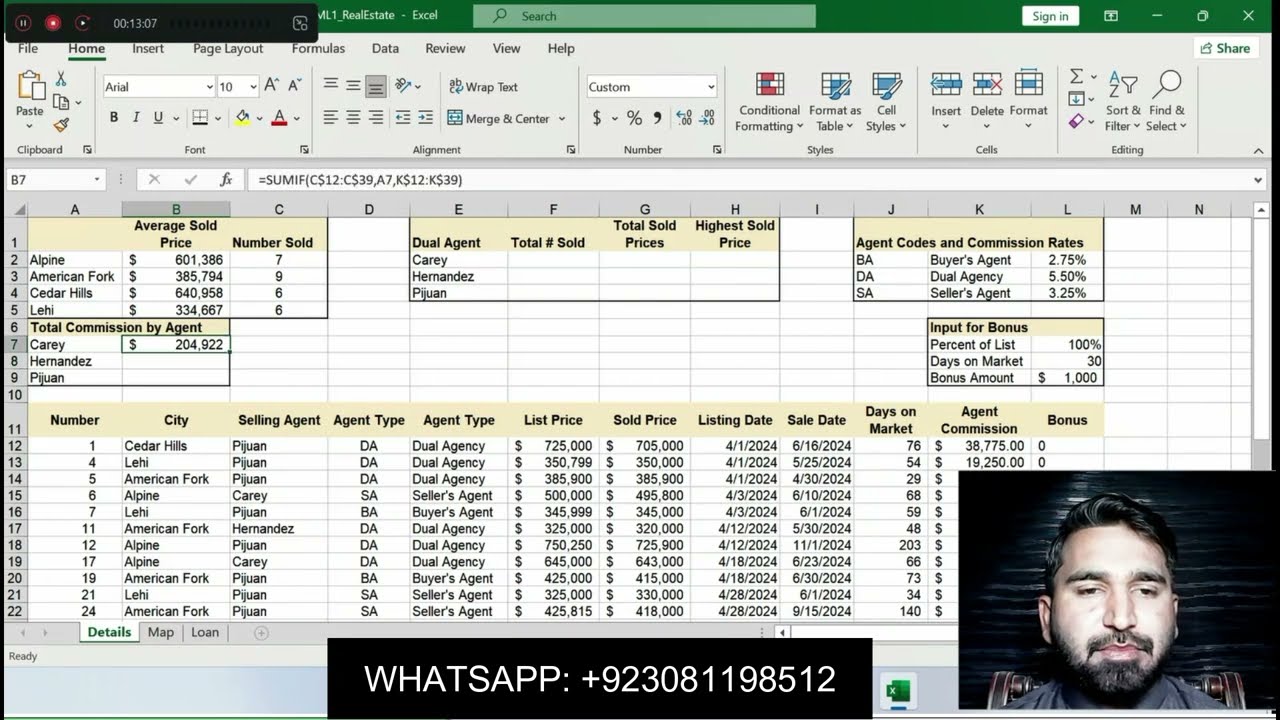Collapse the ribbon with chevron
Viewport: 1280px width, 720px height.
(x=1258, y=151)
